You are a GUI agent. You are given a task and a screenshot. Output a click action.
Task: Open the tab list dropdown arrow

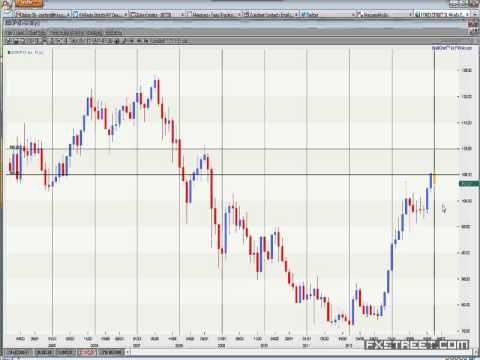tap(474, 14)
